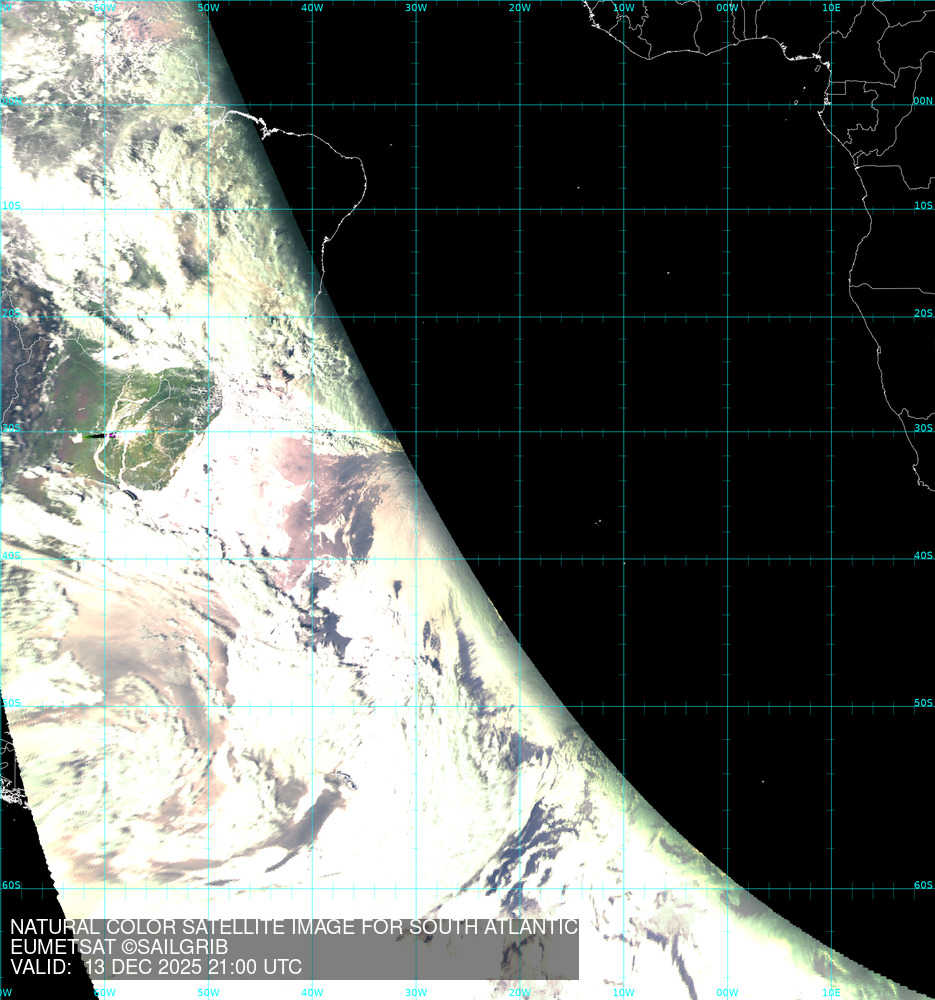Viewport: 935px width, 1000px height.
Task: Click the 'EUMETSAT ©SAILGRIB' copyright text
Action: coord(119,947)
